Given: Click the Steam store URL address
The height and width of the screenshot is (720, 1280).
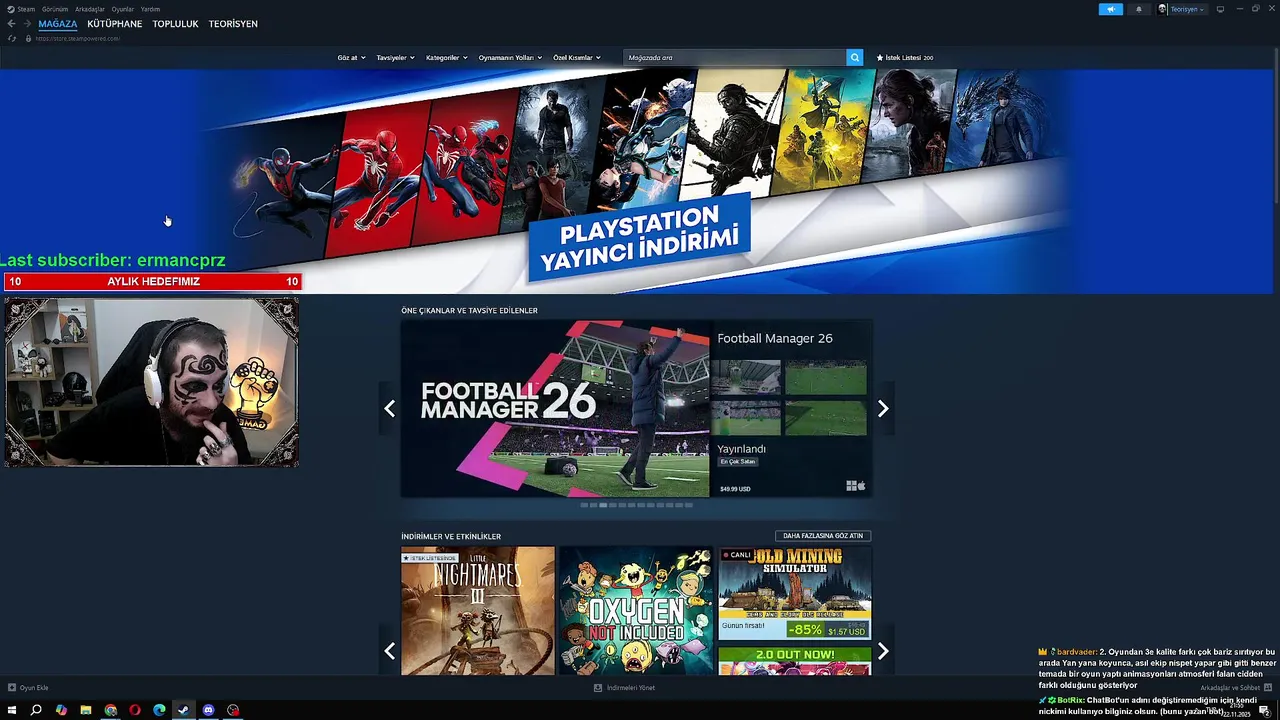Looking at the screenshot, I should [78, 38].
